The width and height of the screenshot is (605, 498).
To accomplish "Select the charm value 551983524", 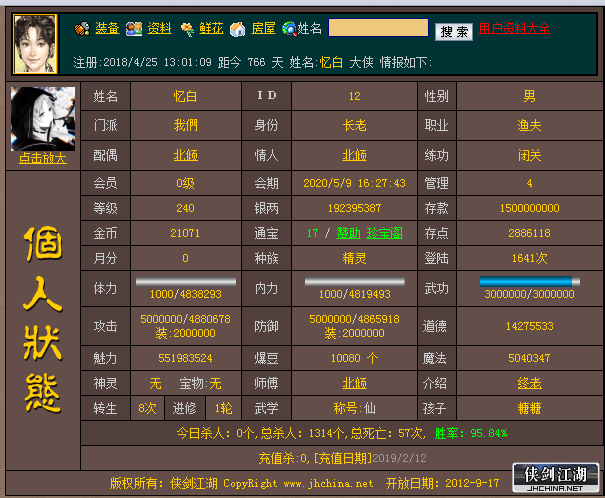I will coord(186,358).
